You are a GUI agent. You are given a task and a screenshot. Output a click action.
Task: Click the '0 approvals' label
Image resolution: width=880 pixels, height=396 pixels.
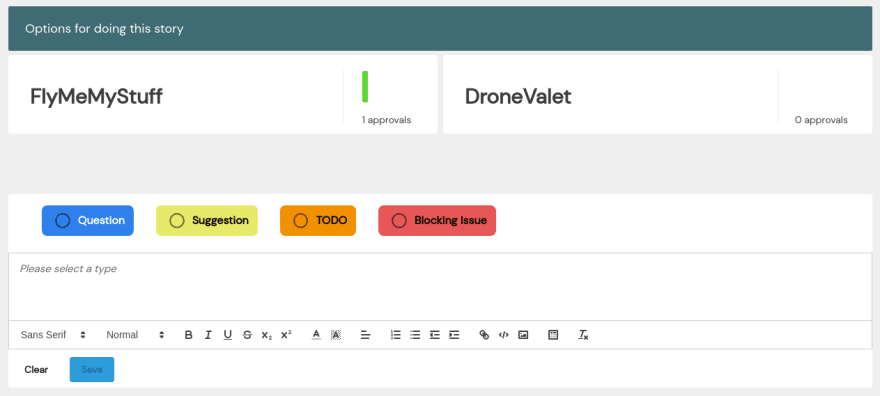coord(821,120)
